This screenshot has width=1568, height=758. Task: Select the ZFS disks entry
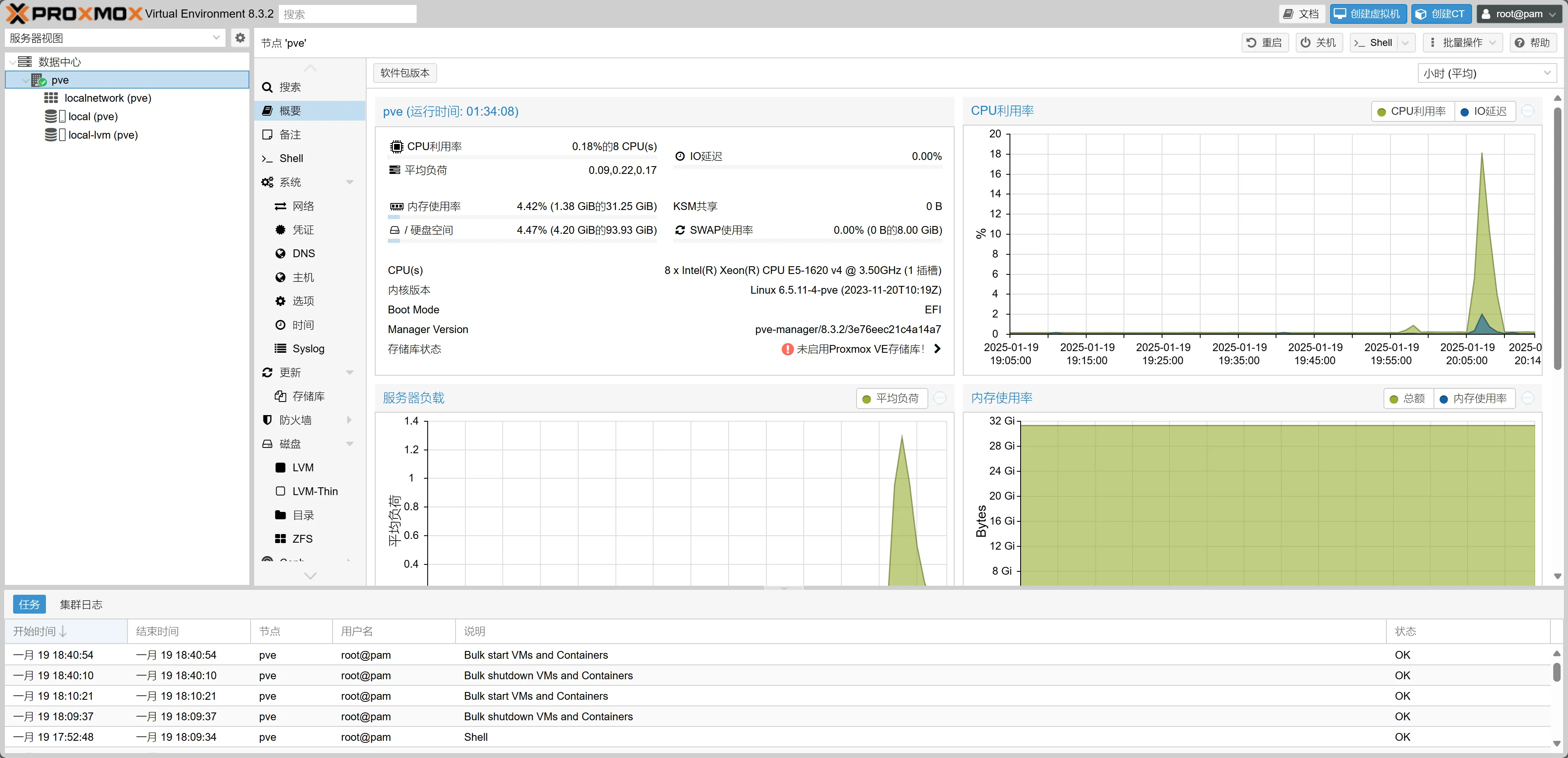coord(302,539)
